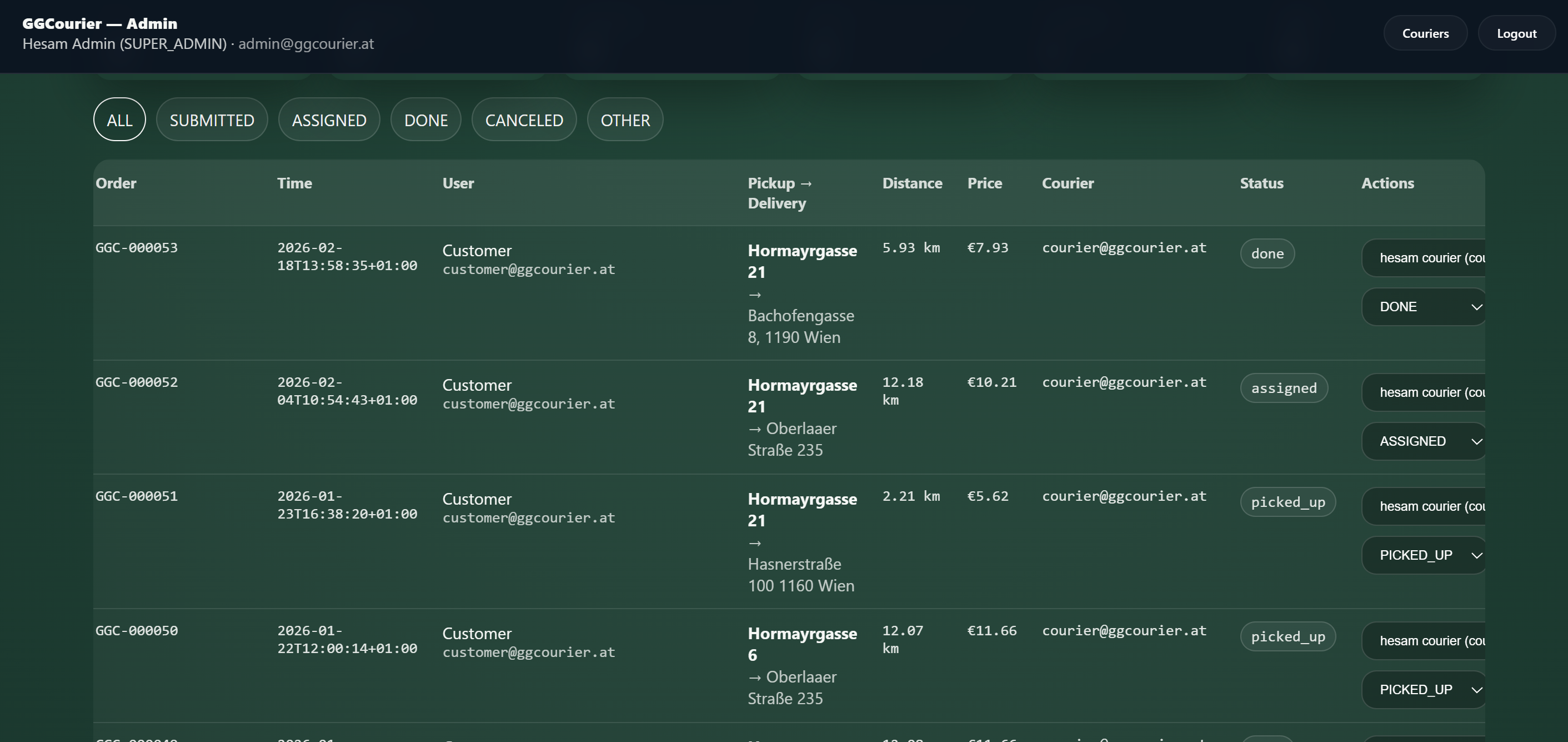Open PICKED_UP status dropdown for order GGC-000051
This screenshot has width=1568, height=742.
1423,554
